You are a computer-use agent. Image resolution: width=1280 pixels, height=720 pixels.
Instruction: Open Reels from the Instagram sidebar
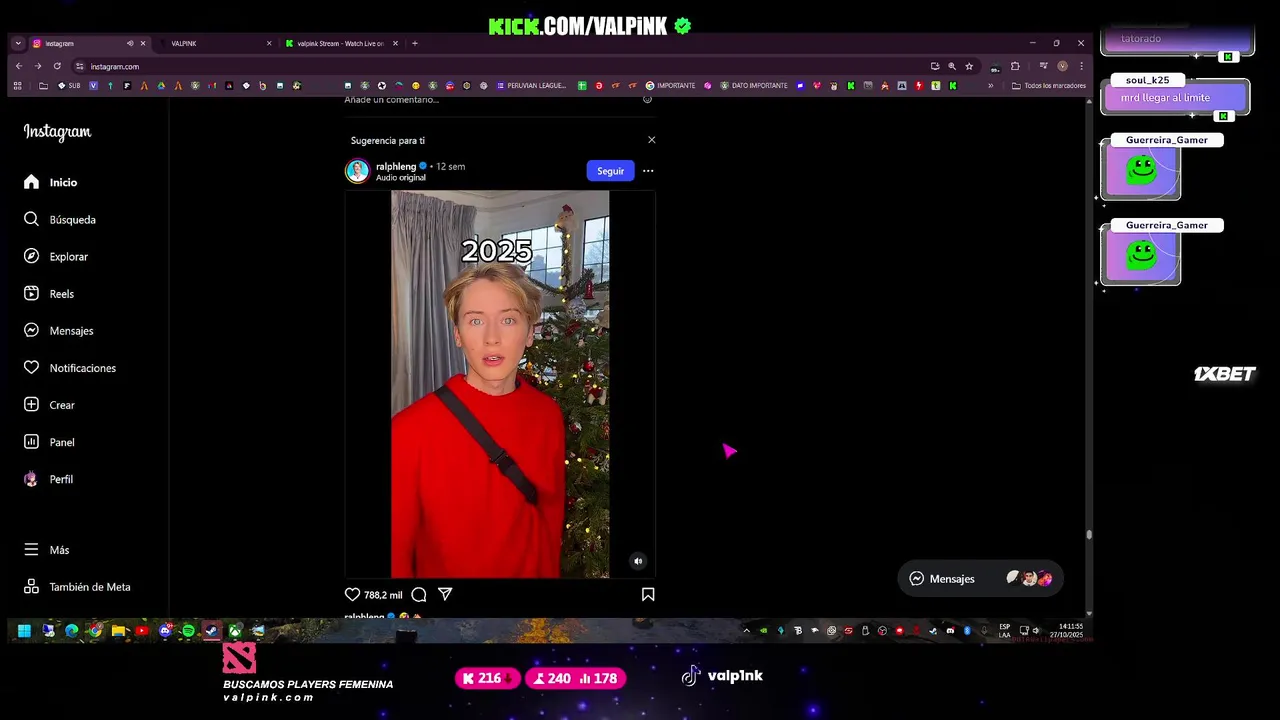pyautogui.click(x=49, y=293)
